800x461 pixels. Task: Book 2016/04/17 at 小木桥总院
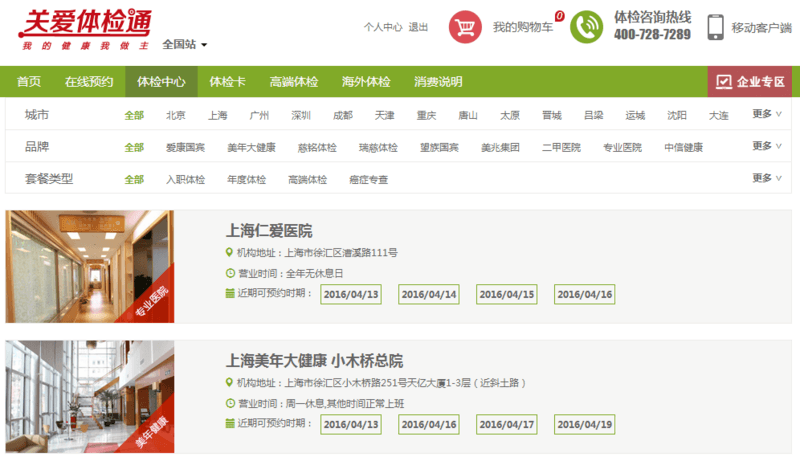click(x=507, y=424)
